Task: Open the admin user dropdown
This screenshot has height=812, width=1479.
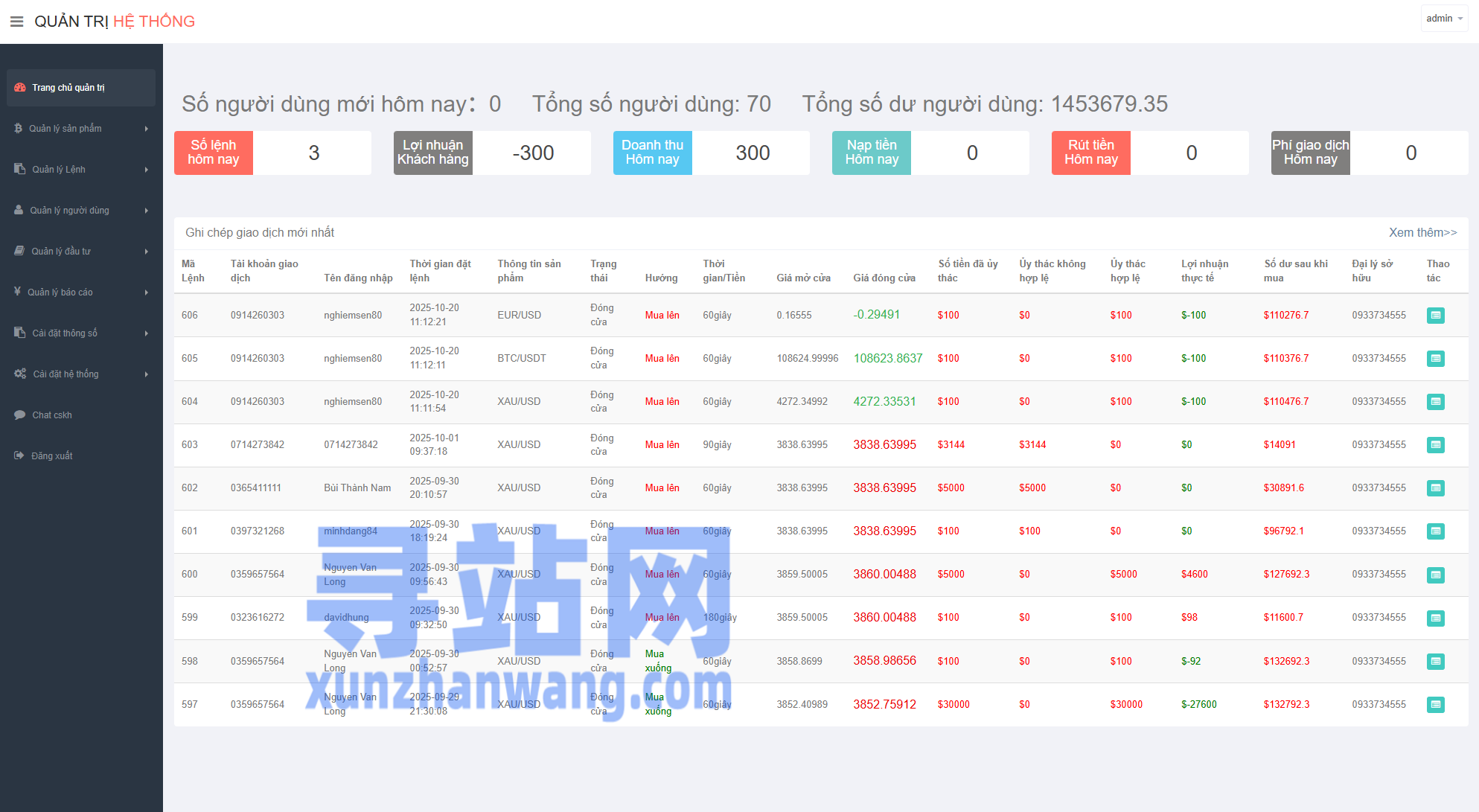Action: (1444, 19)
